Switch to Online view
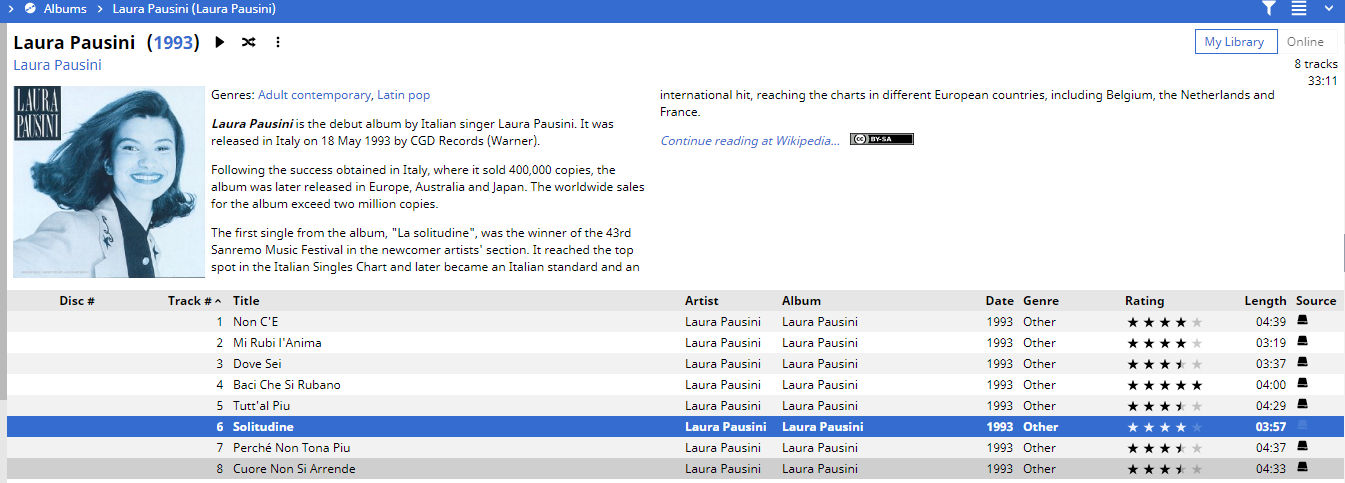The height and width of the screenshot is (483, 1345). (x=1305, y=42)
